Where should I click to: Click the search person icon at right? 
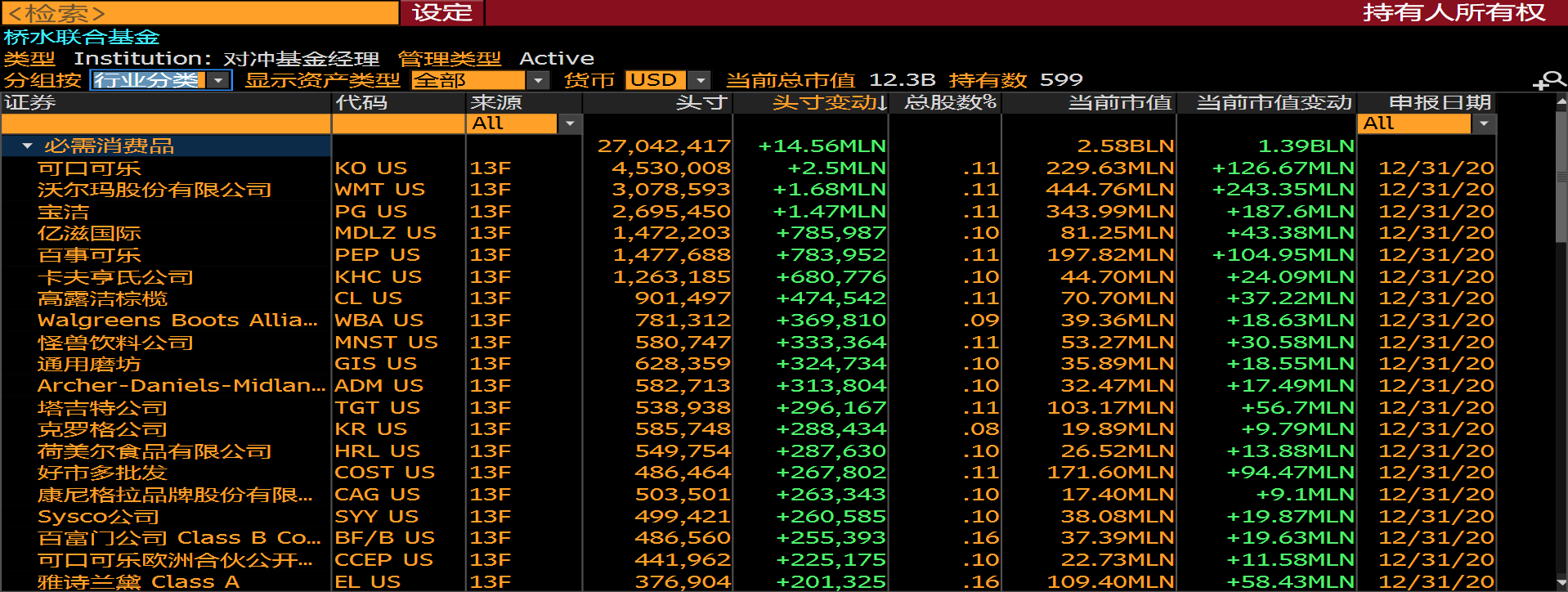[1548, 81]
